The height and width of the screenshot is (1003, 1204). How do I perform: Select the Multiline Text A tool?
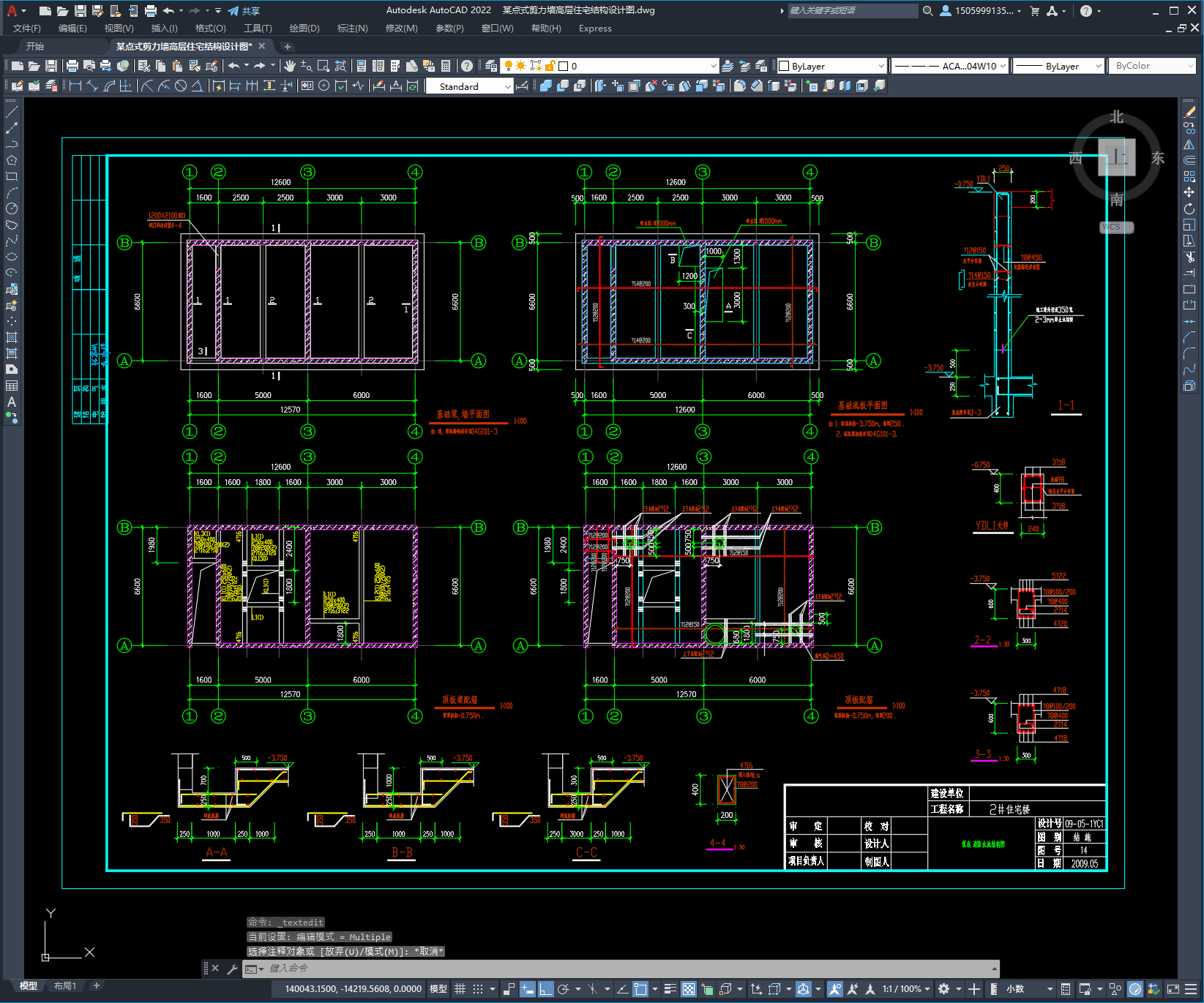click(x=12, y=402)
